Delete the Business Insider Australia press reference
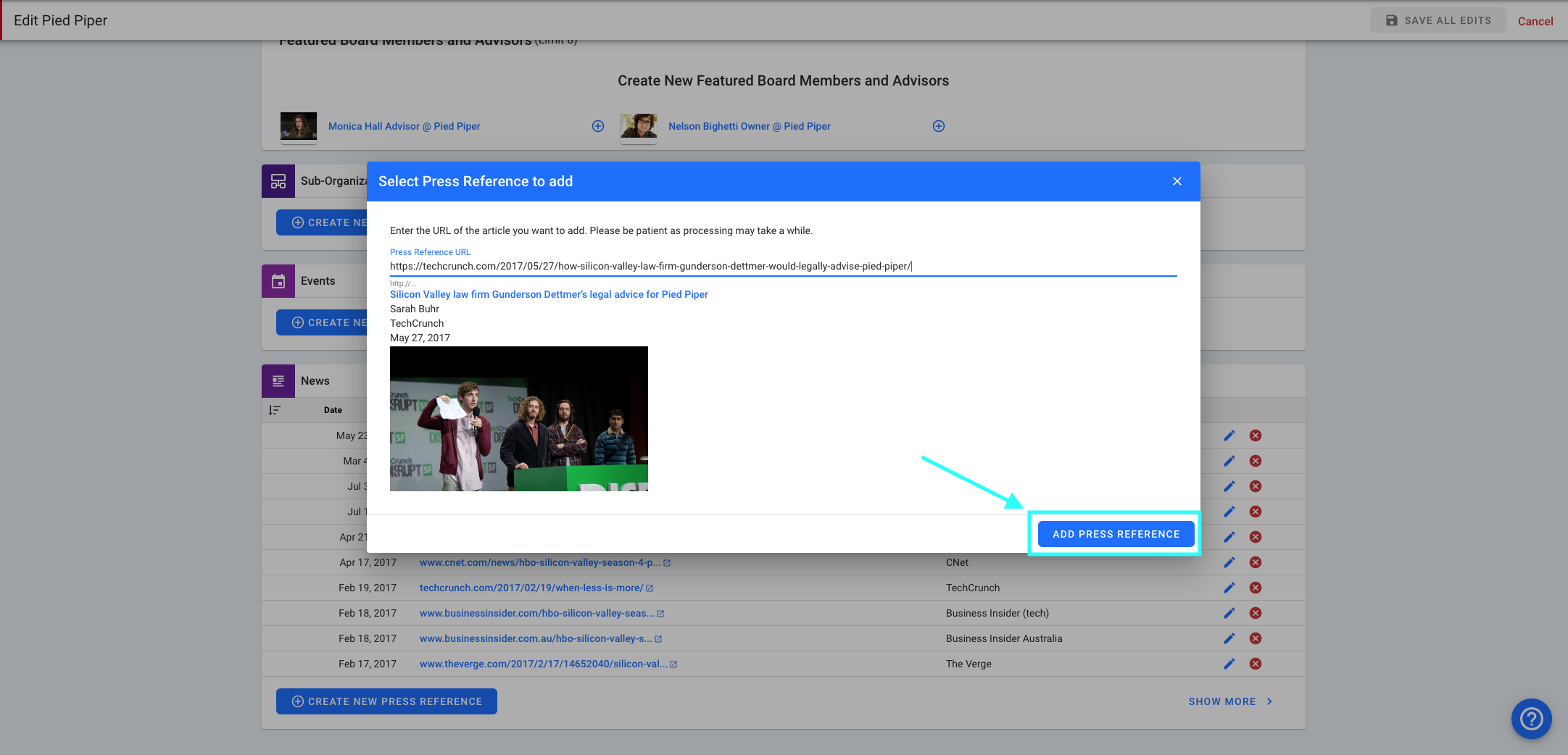1568x755 pixels. 1256,638
